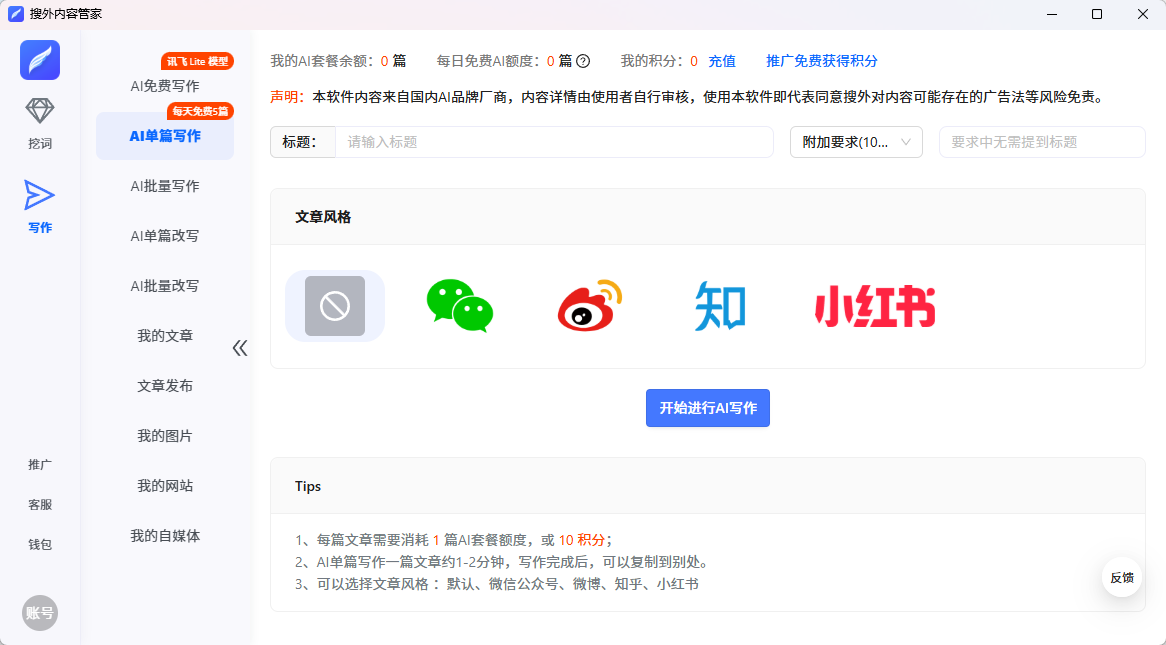The height and width of the screenshot is (645, 1166).
Task: Open 钱包 in the left rail
Action: pos(40,545)
